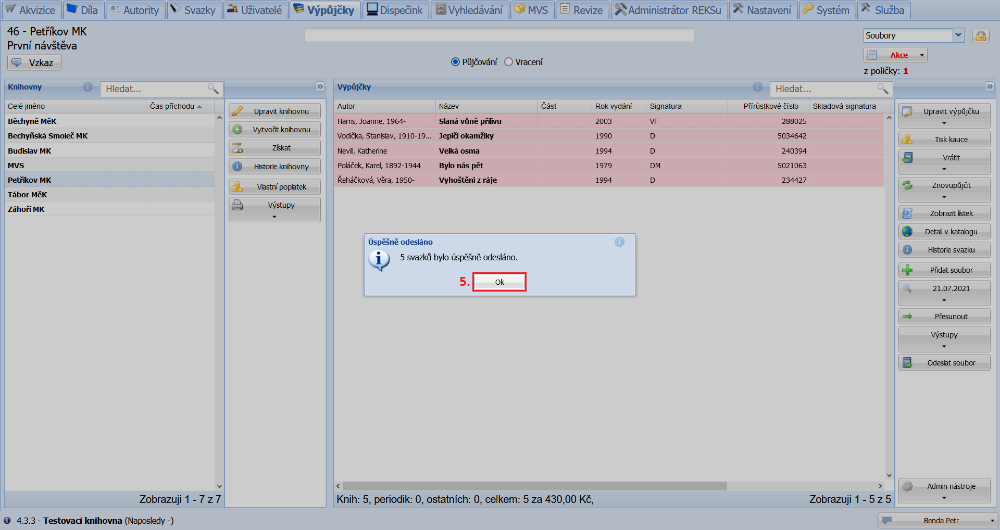Open Historie knihovny info button
This screenshot has width=1000, height=530.
275,166
